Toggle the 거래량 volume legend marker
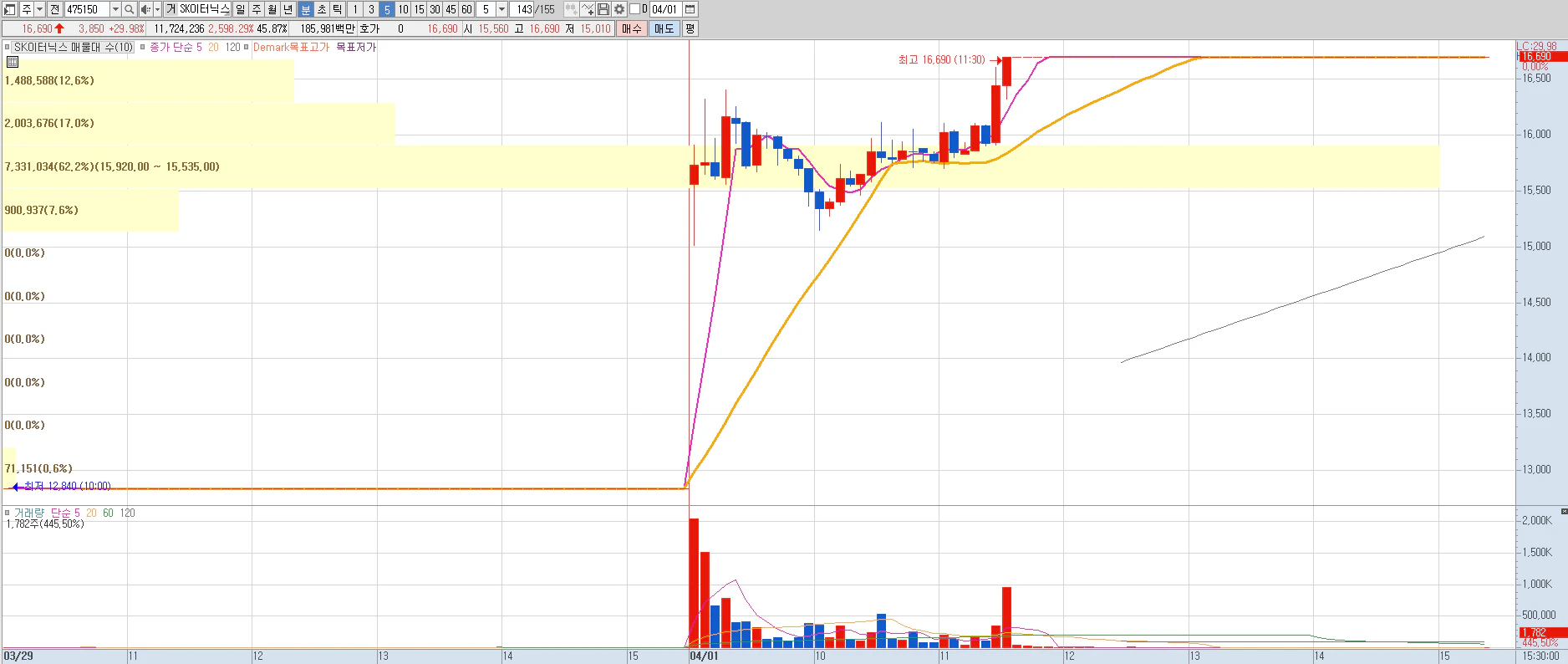The width and height of the screenshot is (1568, 664). click(x=8, y=513)
